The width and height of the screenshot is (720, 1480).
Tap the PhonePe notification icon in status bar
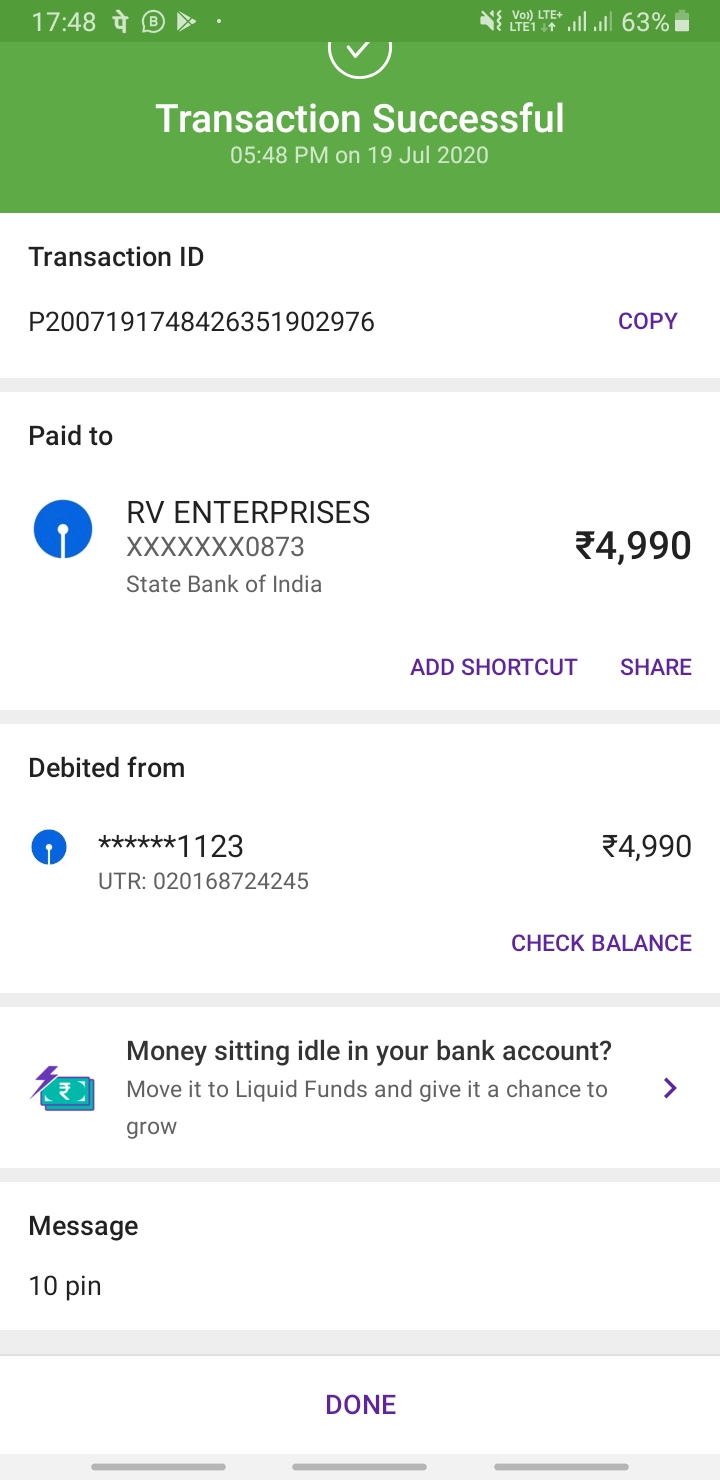click(x=120, y=21)
